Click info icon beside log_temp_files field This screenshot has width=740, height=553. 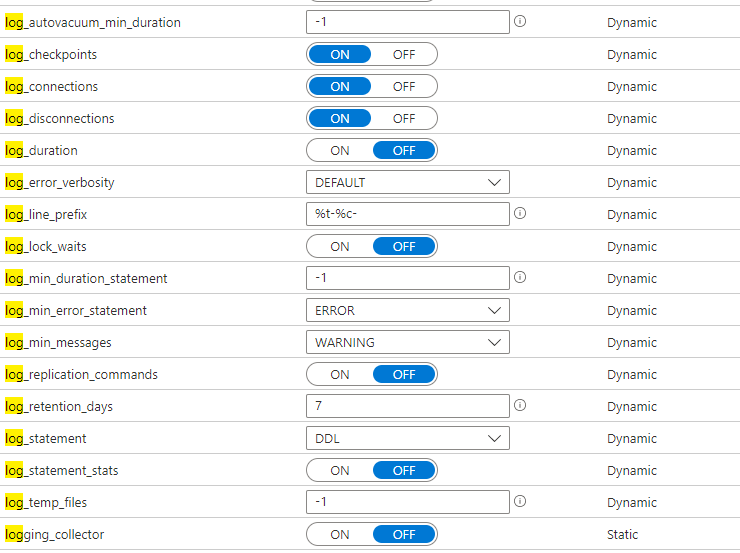(x=520, y=502)
